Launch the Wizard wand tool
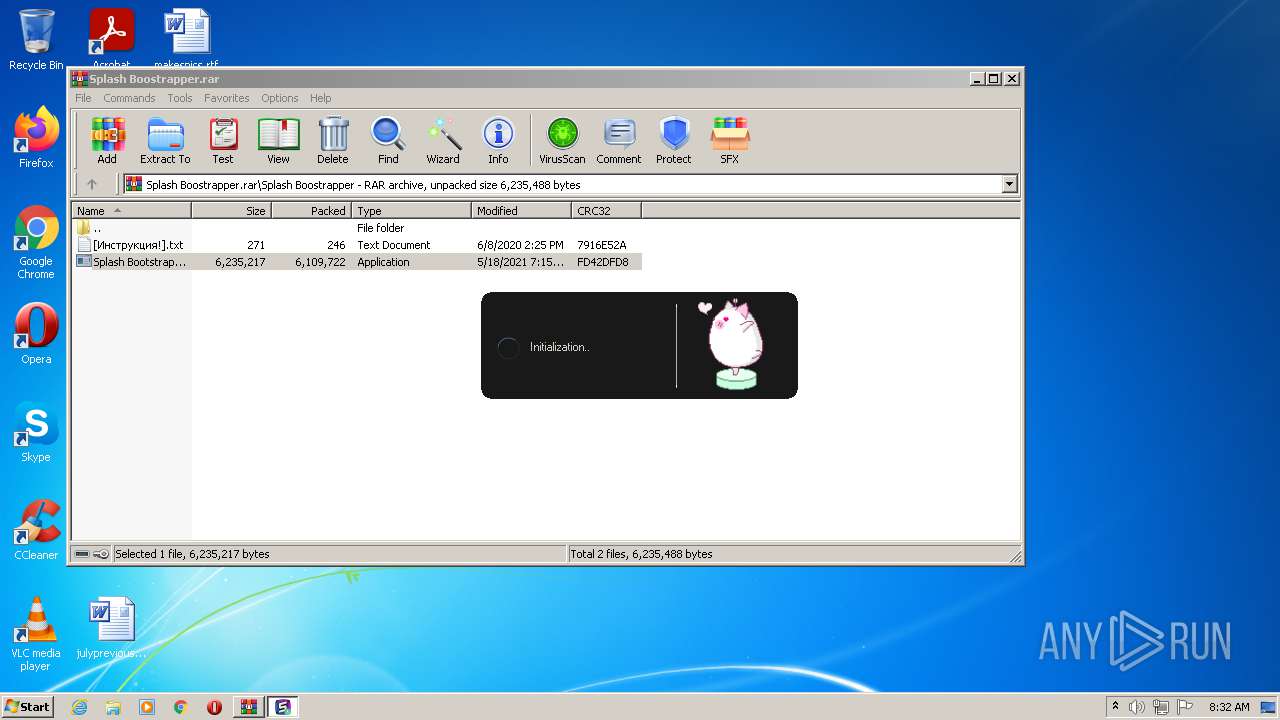The width and height of the screenshot is (1280, 720). [443, 140]
